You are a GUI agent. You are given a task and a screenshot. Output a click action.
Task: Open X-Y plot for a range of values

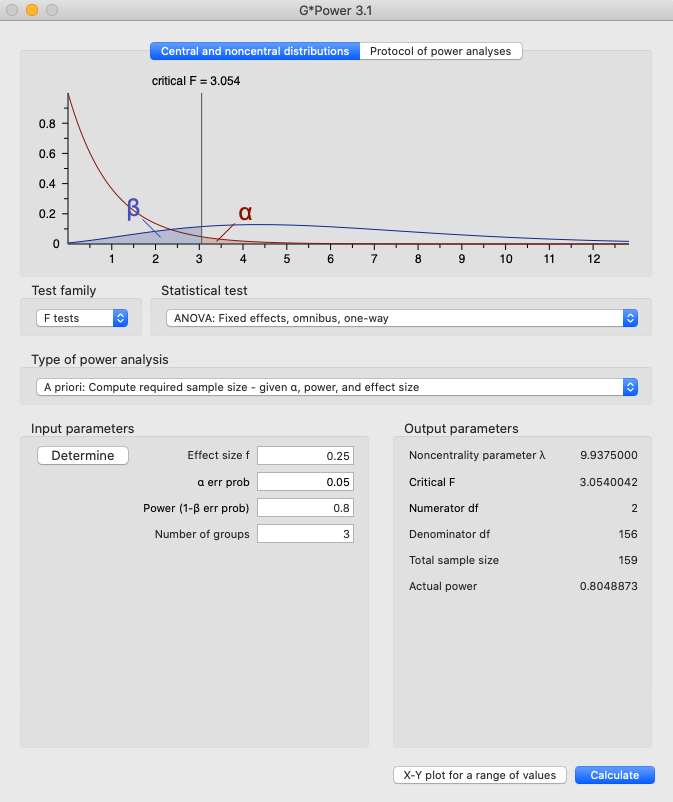480,775
